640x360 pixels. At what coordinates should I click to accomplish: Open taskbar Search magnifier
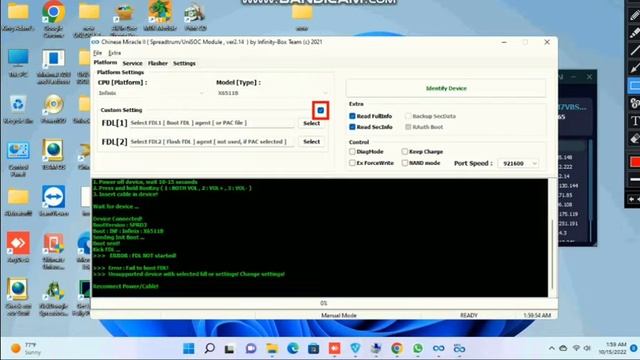click(209, 348)
